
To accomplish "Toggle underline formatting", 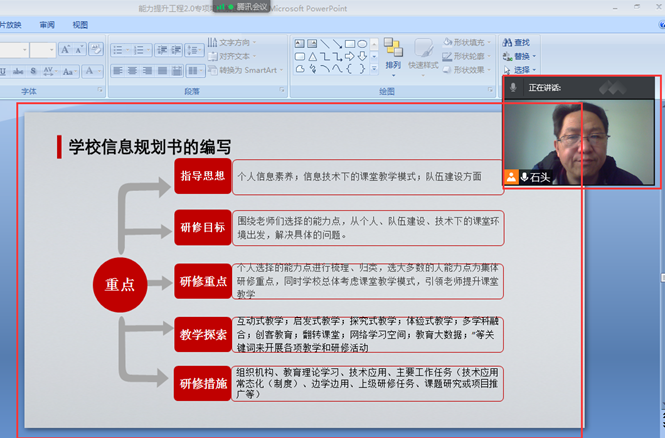I will pyautogui.click(x=3, y=71).
